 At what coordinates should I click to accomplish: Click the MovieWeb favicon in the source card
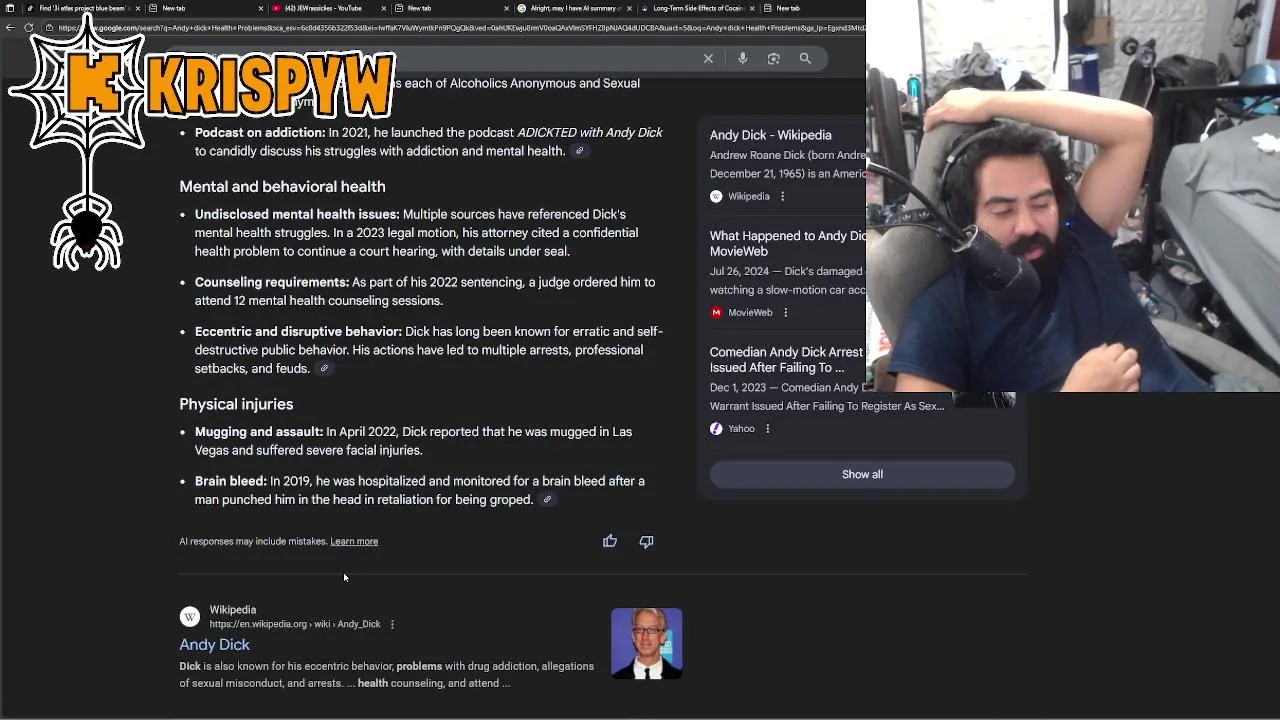(716, 313)
